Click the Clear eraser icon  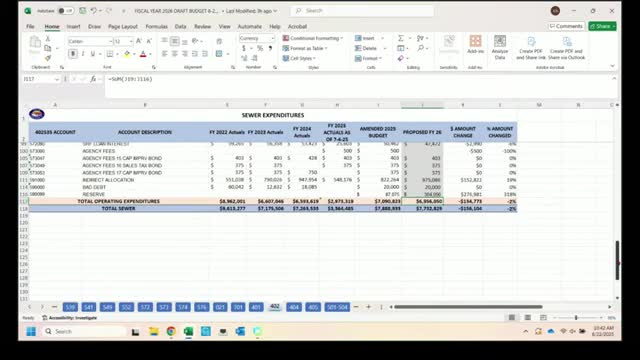[x=401, y=58]
